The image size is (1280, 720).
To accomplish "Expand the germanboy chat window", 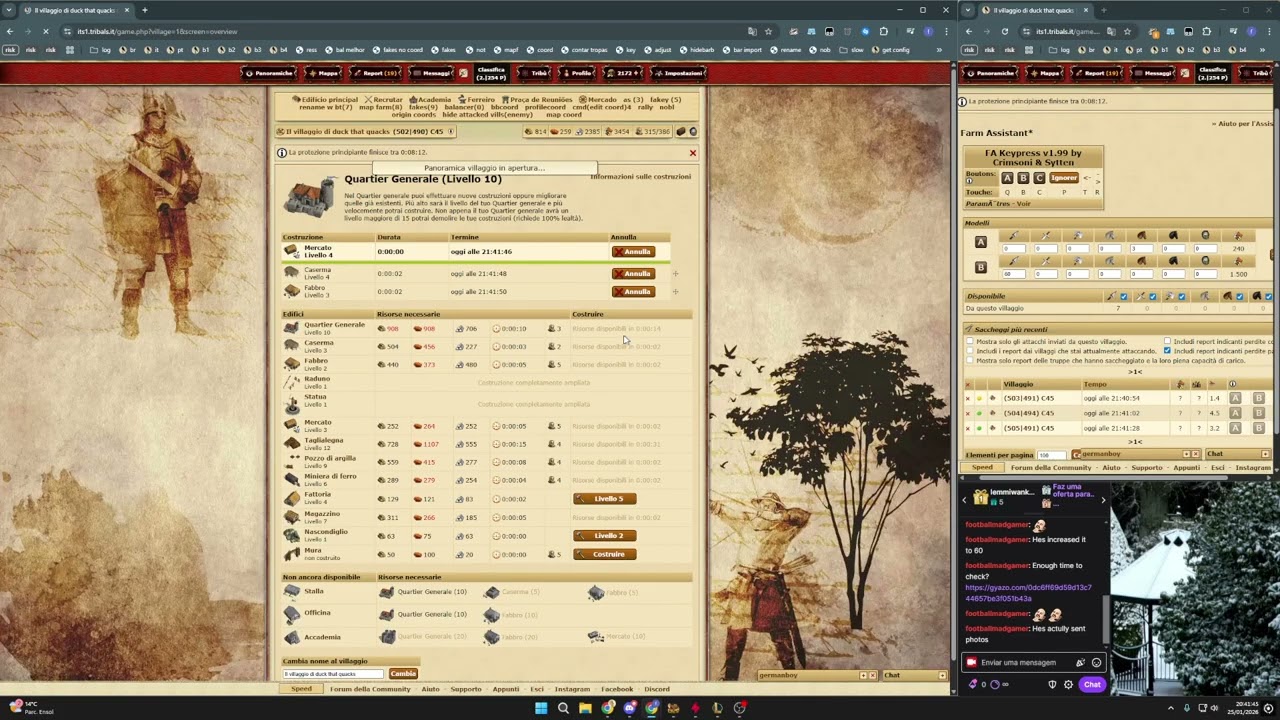I will point(864,675).
